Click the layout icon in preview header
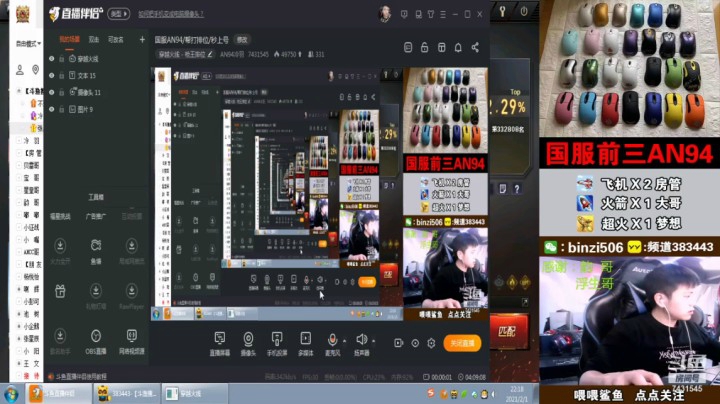The image size is (720, 404). coord(441,47)
